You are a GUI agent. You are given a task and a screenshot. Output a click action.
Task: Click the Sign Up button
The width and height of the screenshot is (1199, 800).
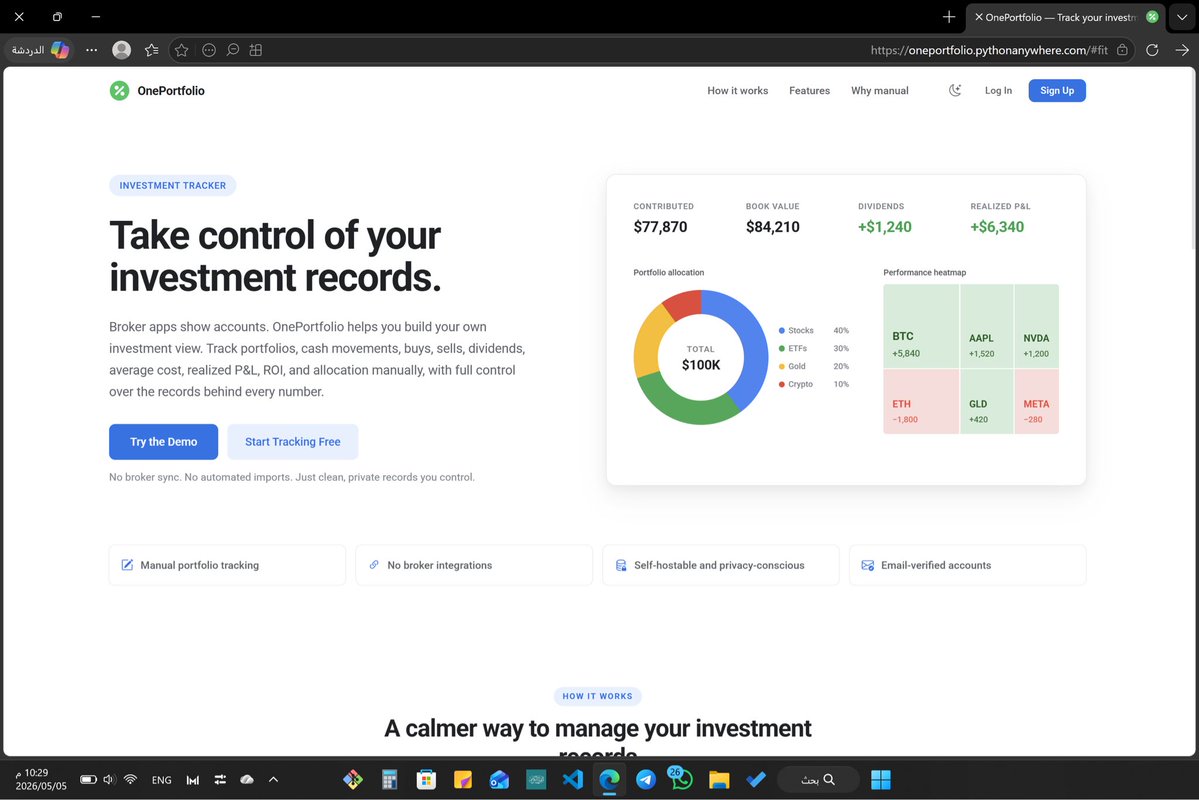pos(1057,90)
